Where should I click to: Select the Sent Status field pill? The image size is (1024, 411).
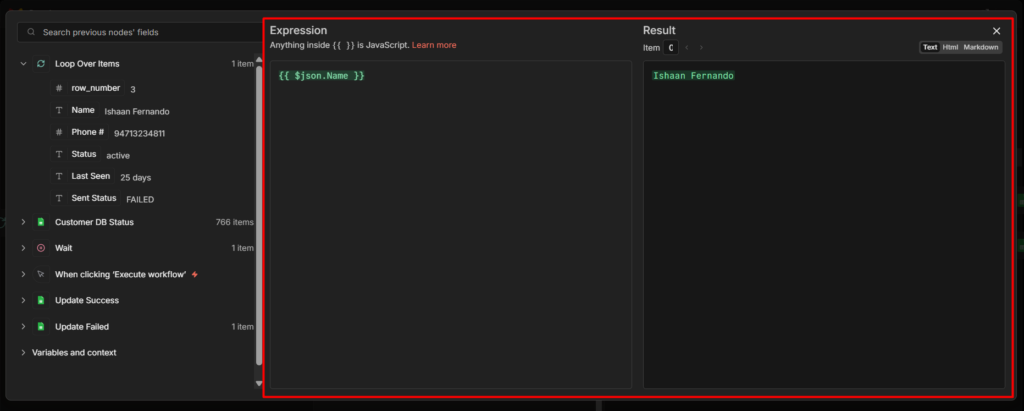(x=86, y=198)
